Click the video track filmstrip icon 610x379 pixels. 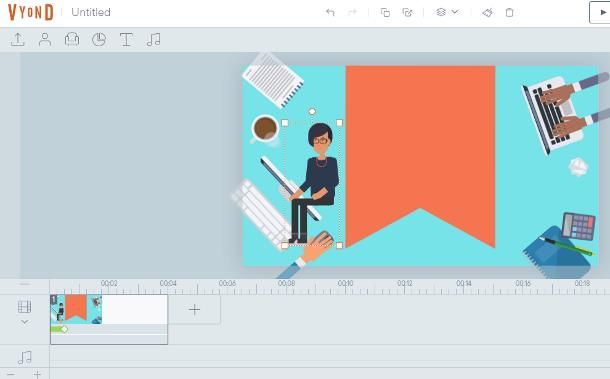pos(25,307)
